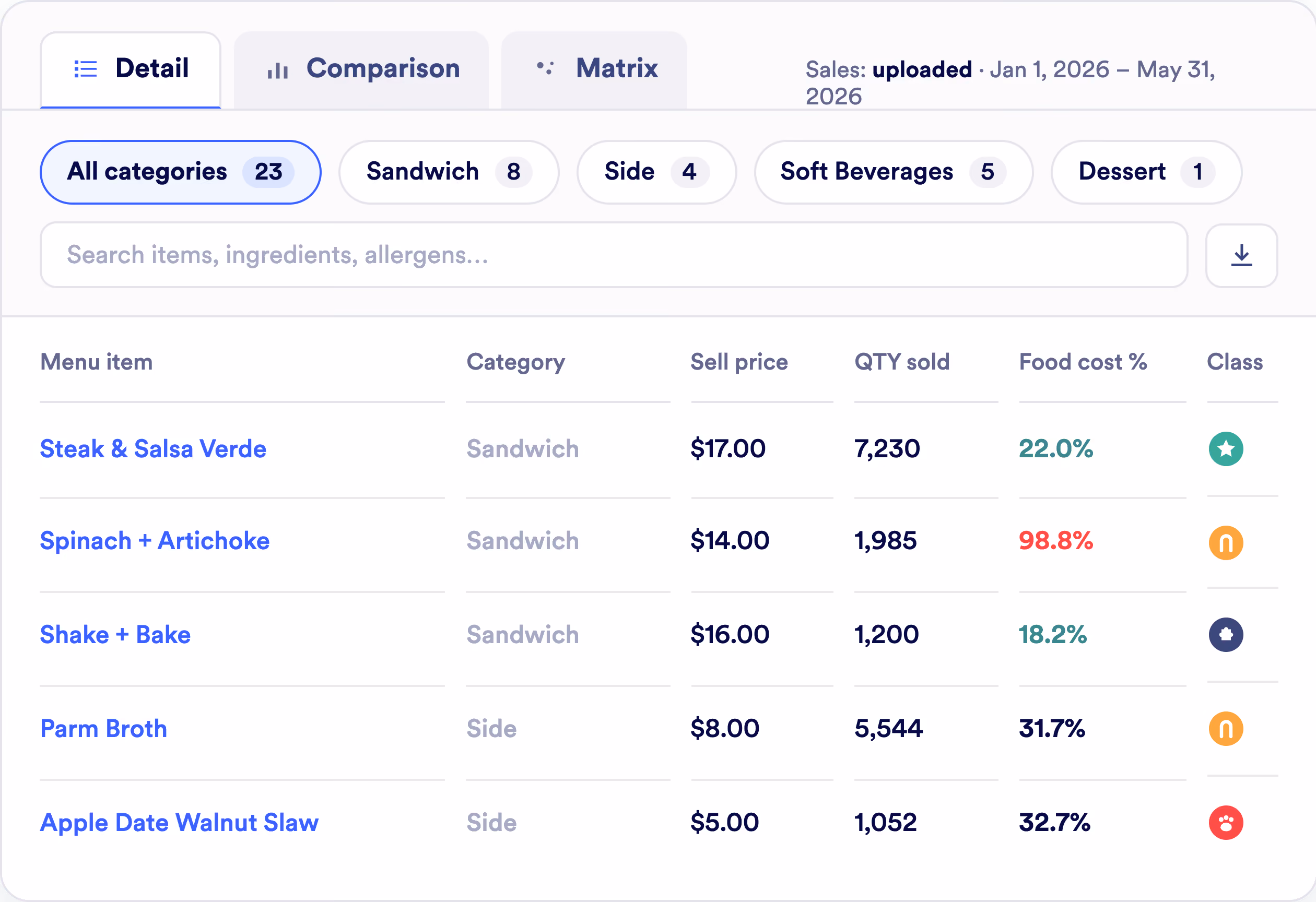
Task: Open the Steak & Salsa Verde item
Action: [153, 449]
